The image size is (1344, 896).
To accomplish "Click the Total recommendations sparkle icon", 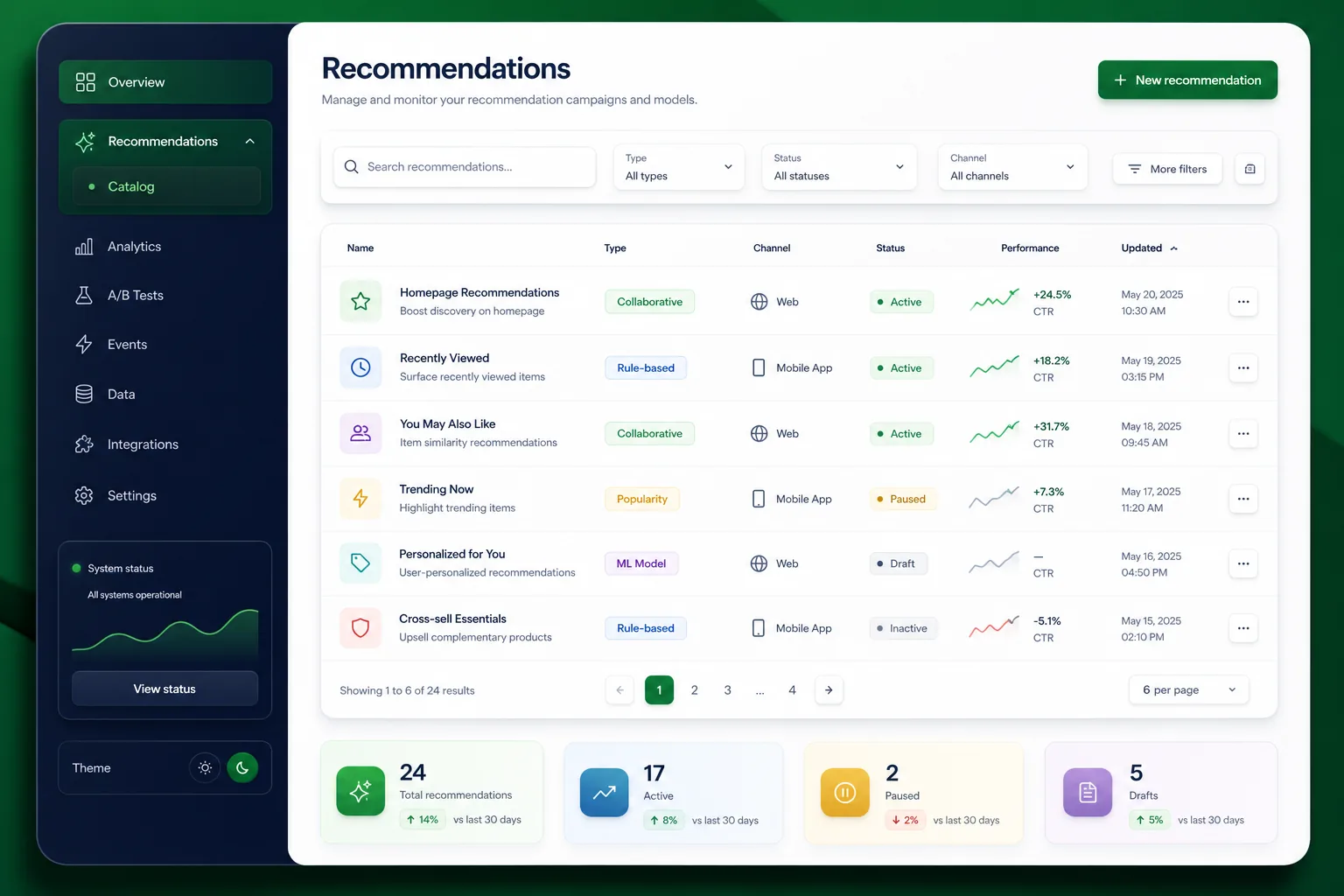I will pos(360,792).
